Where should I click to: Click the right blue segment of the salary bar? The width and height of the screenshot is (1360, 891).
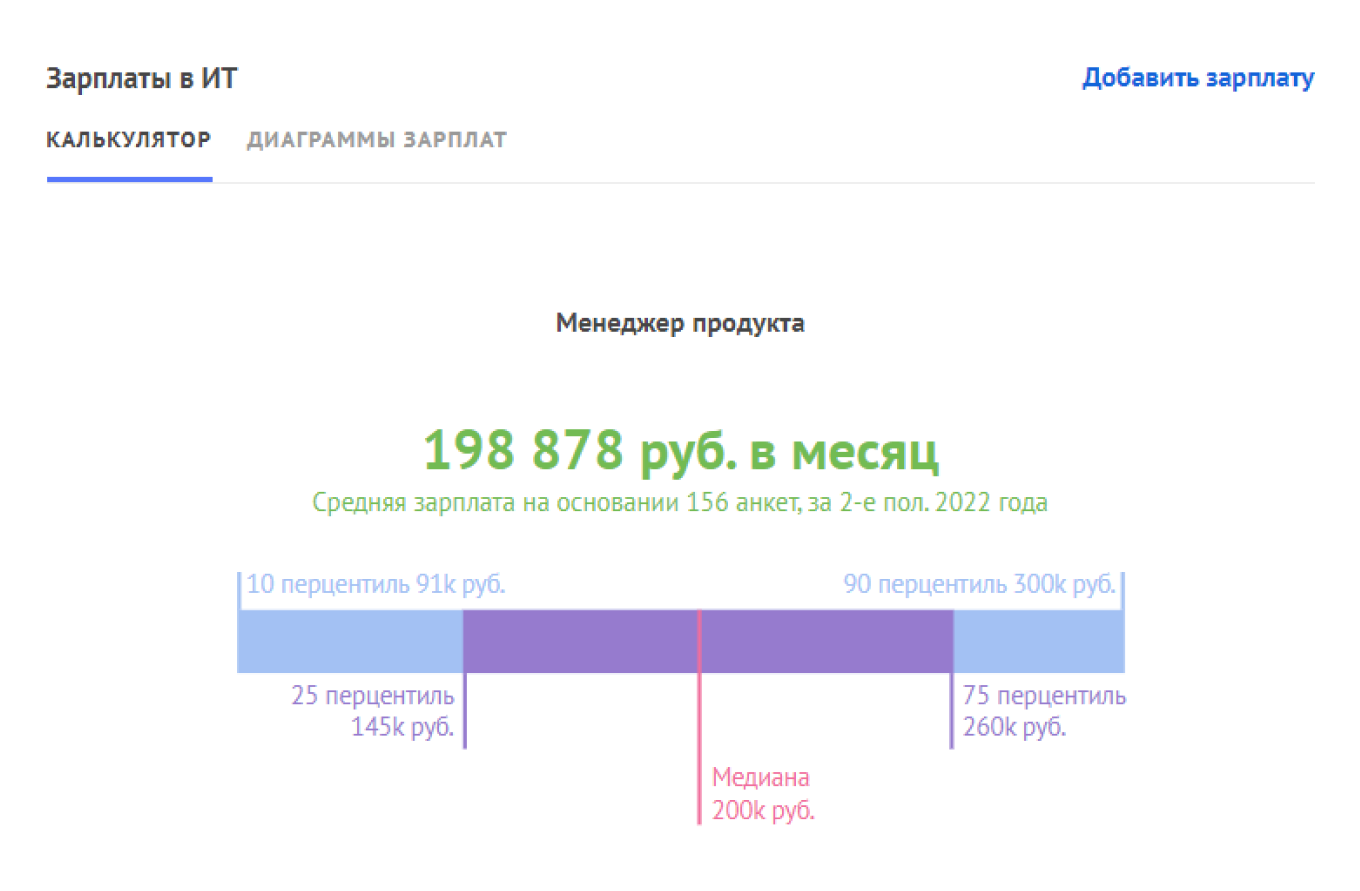coord(1038,640)
